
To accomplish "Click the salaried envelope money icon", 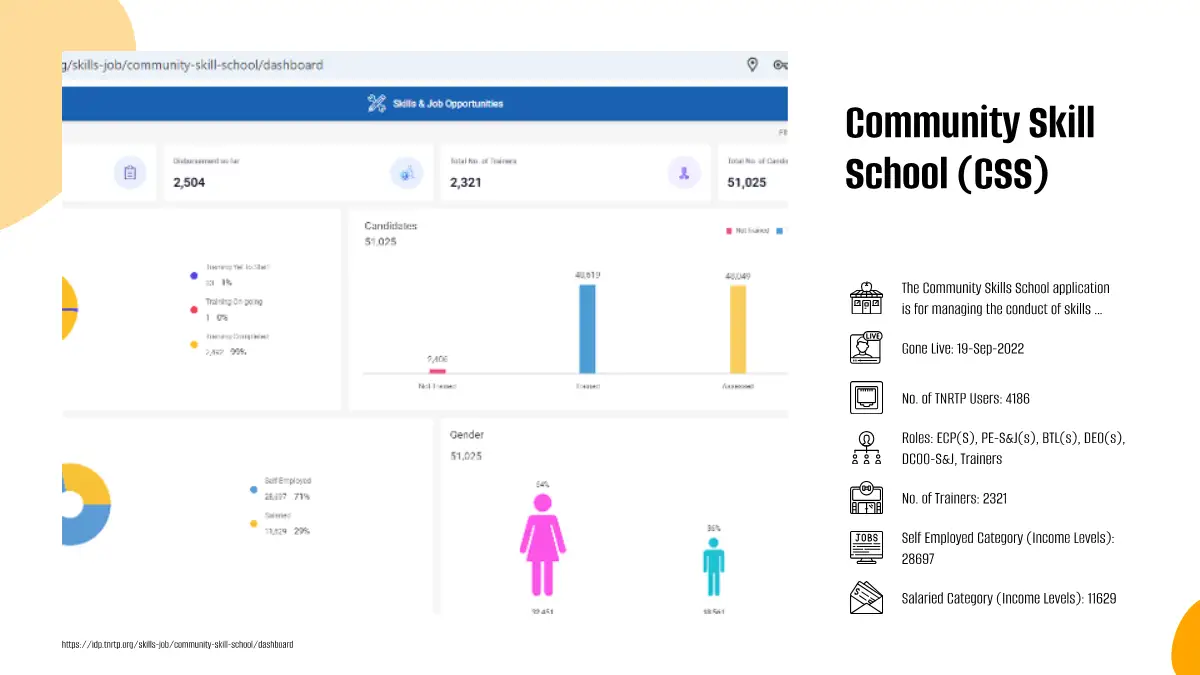I will [866, 598].
